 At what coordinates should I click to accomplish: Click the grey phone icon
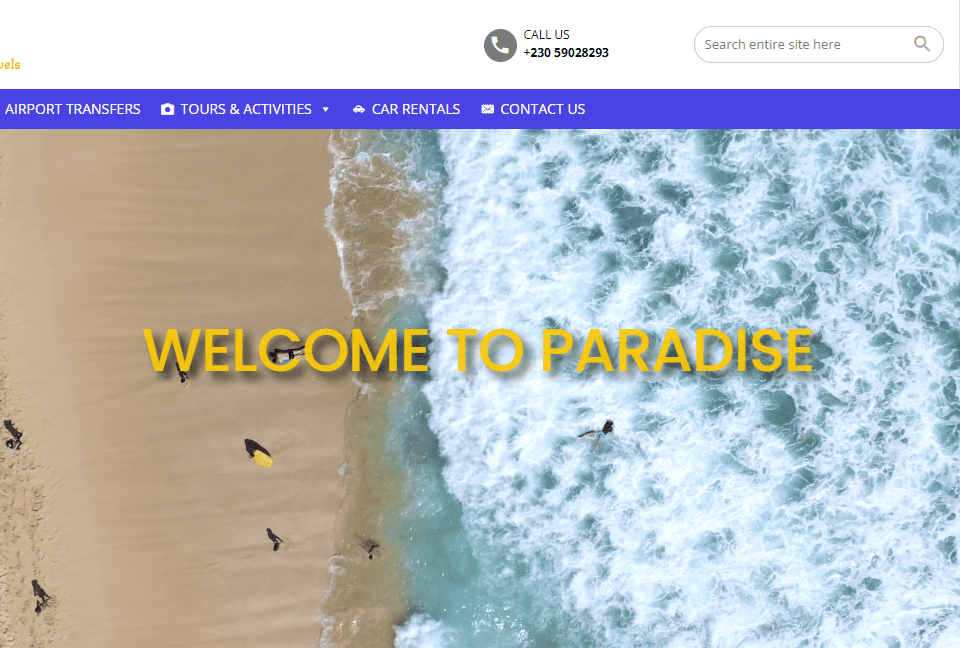point(500,45)
